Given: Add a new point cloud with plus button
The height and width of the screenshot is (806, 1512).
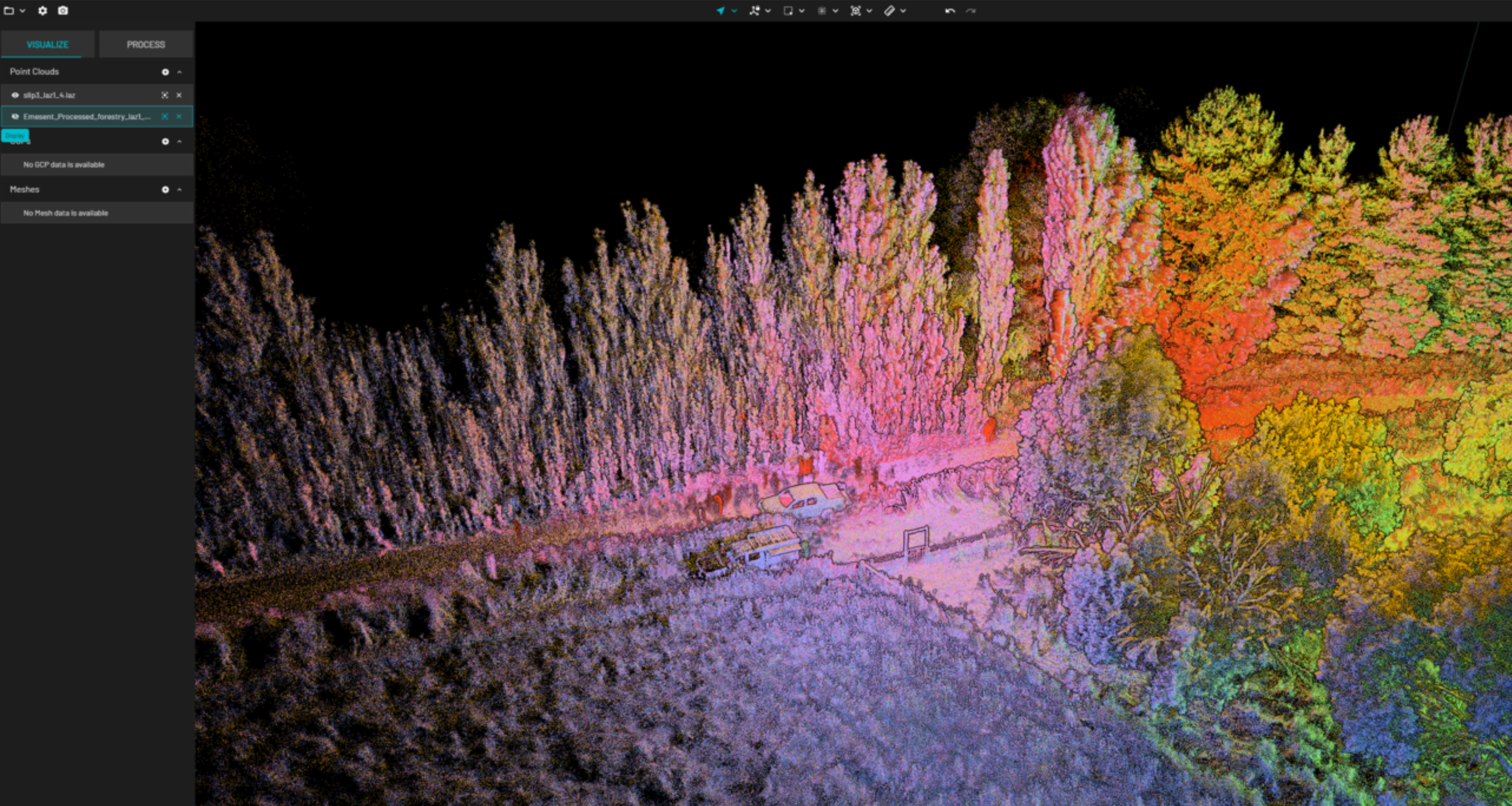Looking at the screenshot, I should 165,71.
